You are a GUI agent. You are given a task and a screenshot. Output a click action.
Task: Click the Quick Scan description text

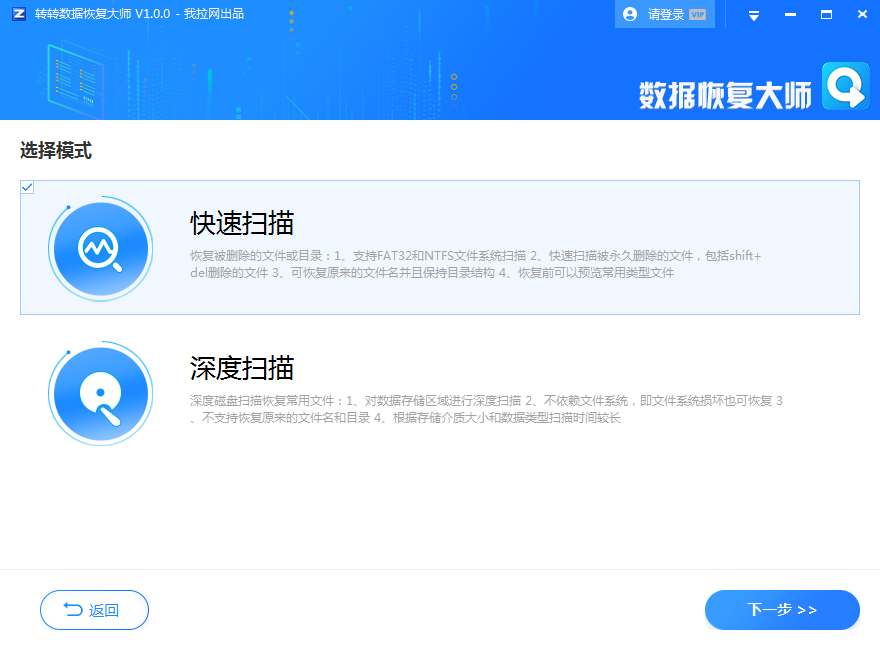(x=475, y=265)
